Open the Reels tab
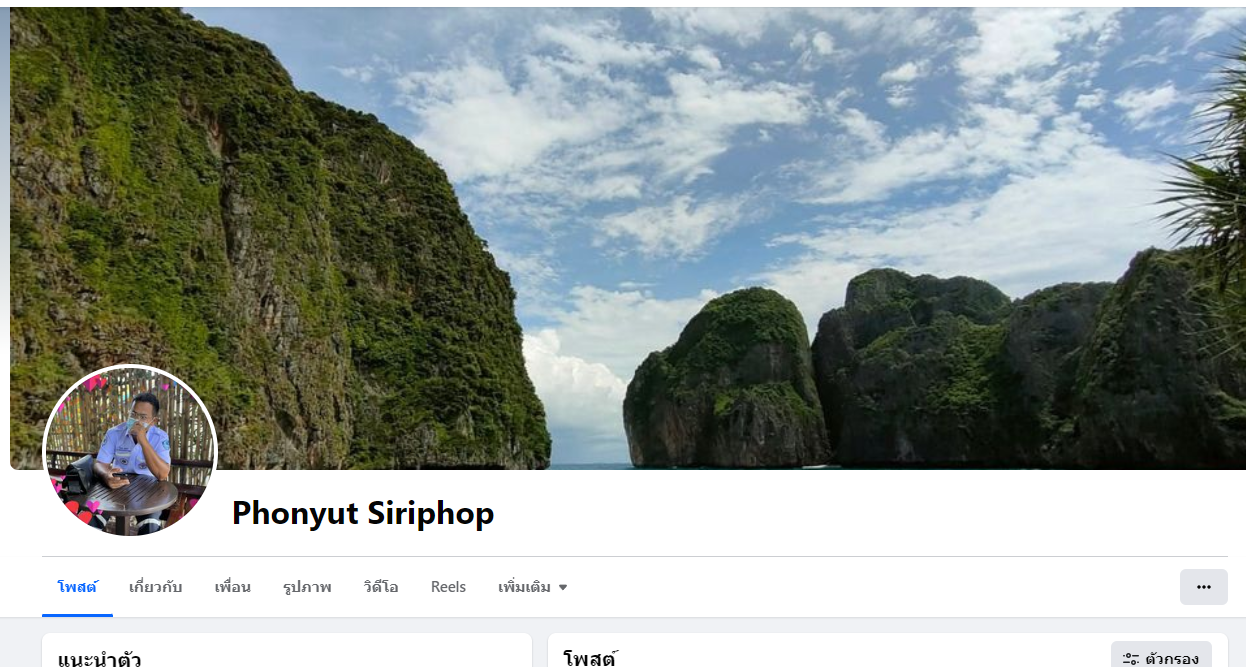The width and height of the screenshot is (1246, 667). pos(448,587)
